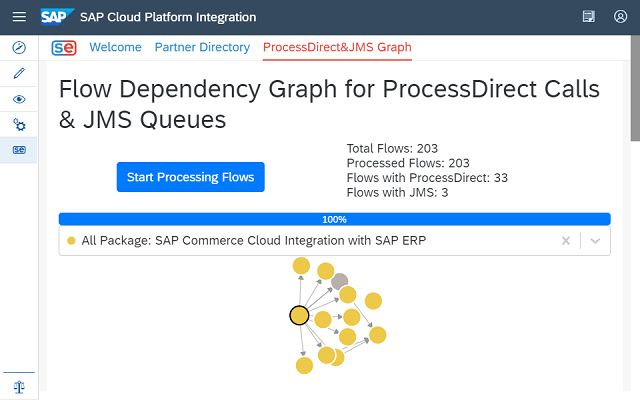
Task: Select the black-outlined central graph node
Action: (298, 315)
